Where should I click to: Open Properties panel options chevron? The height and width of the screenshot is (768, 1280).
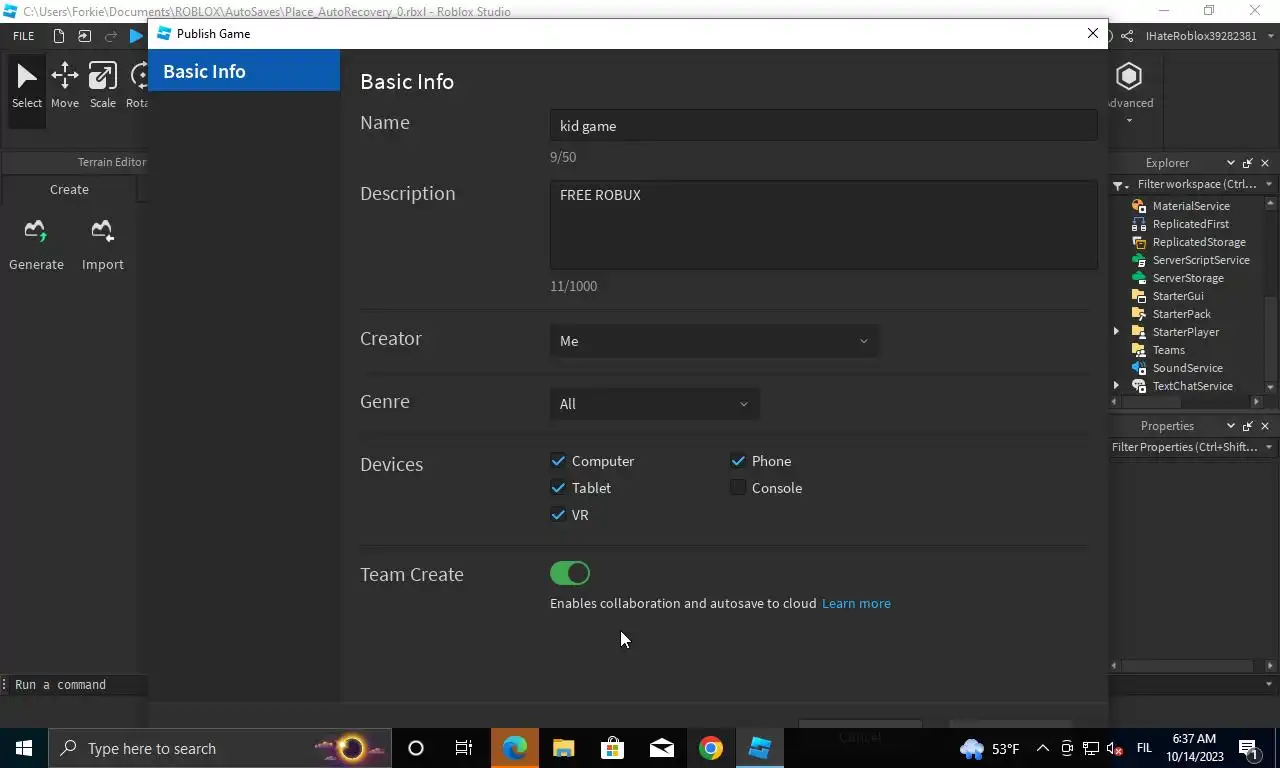pos(1231,426)
